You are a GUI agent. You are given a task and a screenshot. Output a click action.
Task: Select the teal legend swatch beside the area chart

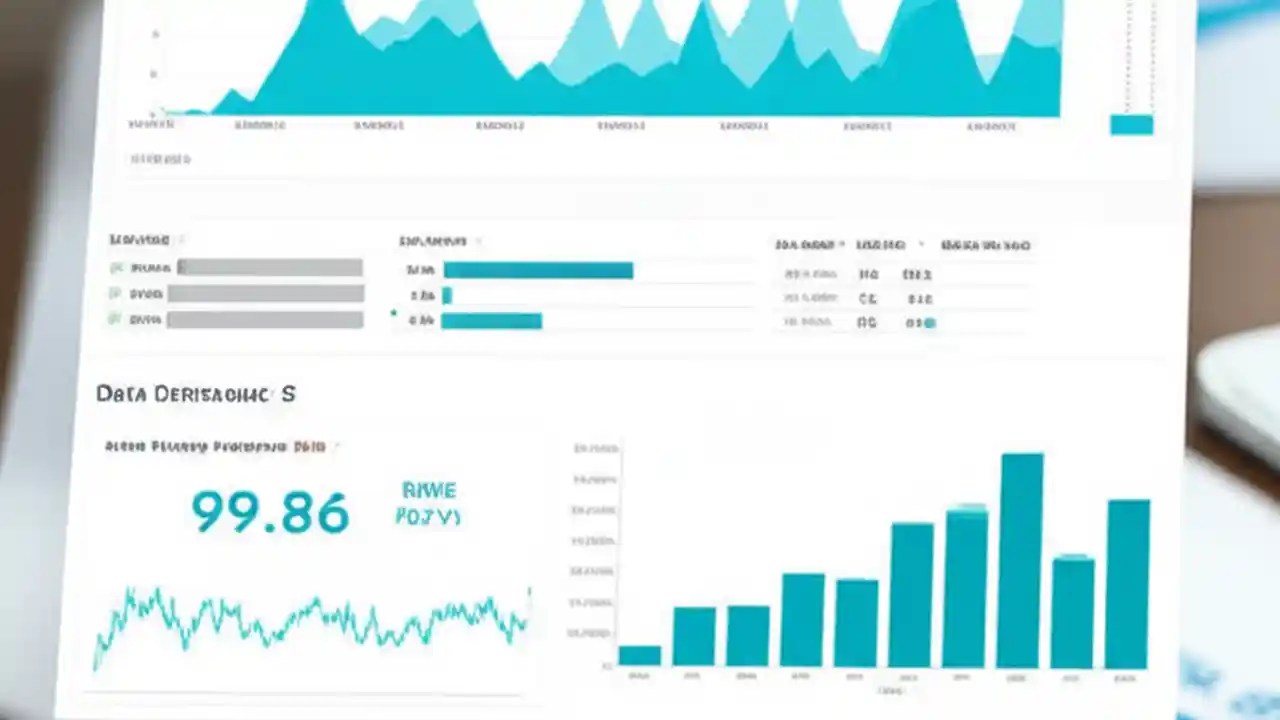pos(1131,124)
